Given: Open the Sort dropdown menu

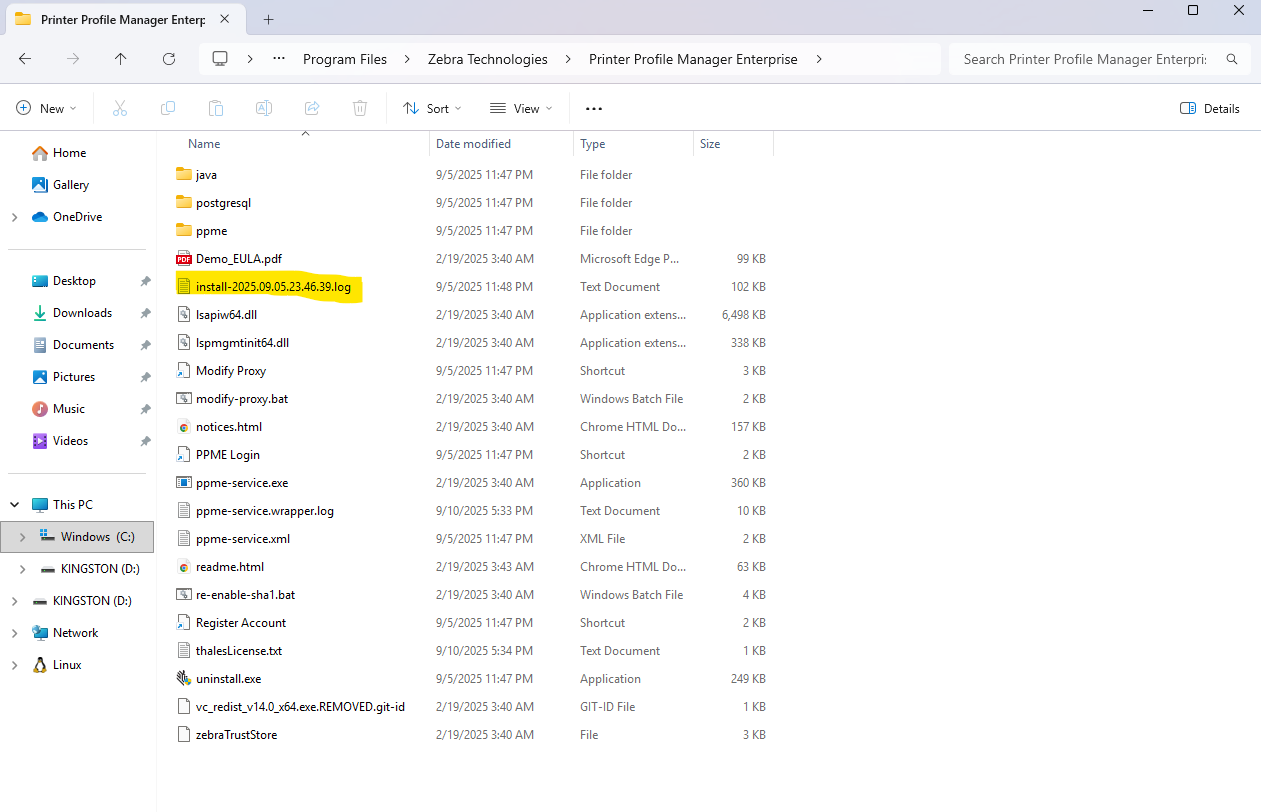Looking at the screenshot, I should (x=432, y=108).
